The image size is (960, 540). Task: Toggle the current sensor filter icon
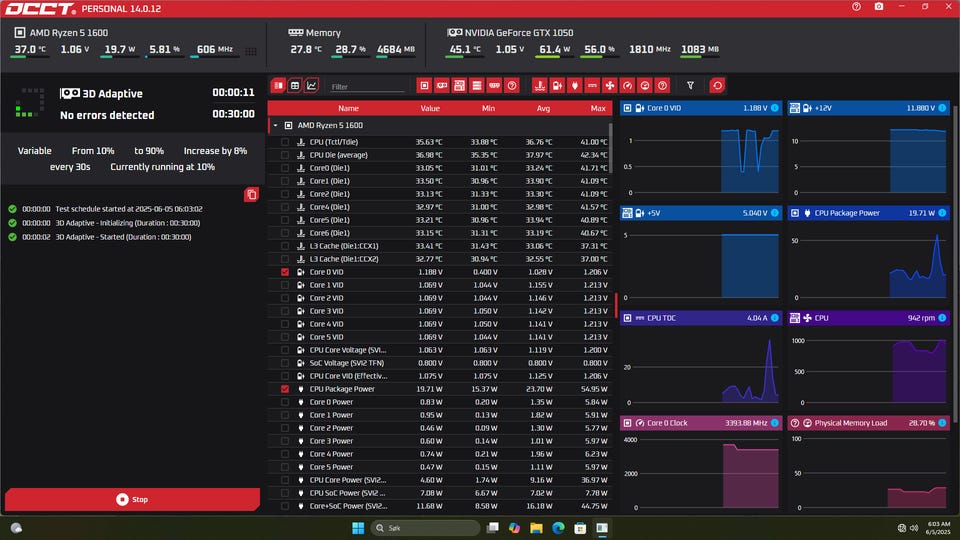[592, 86]
